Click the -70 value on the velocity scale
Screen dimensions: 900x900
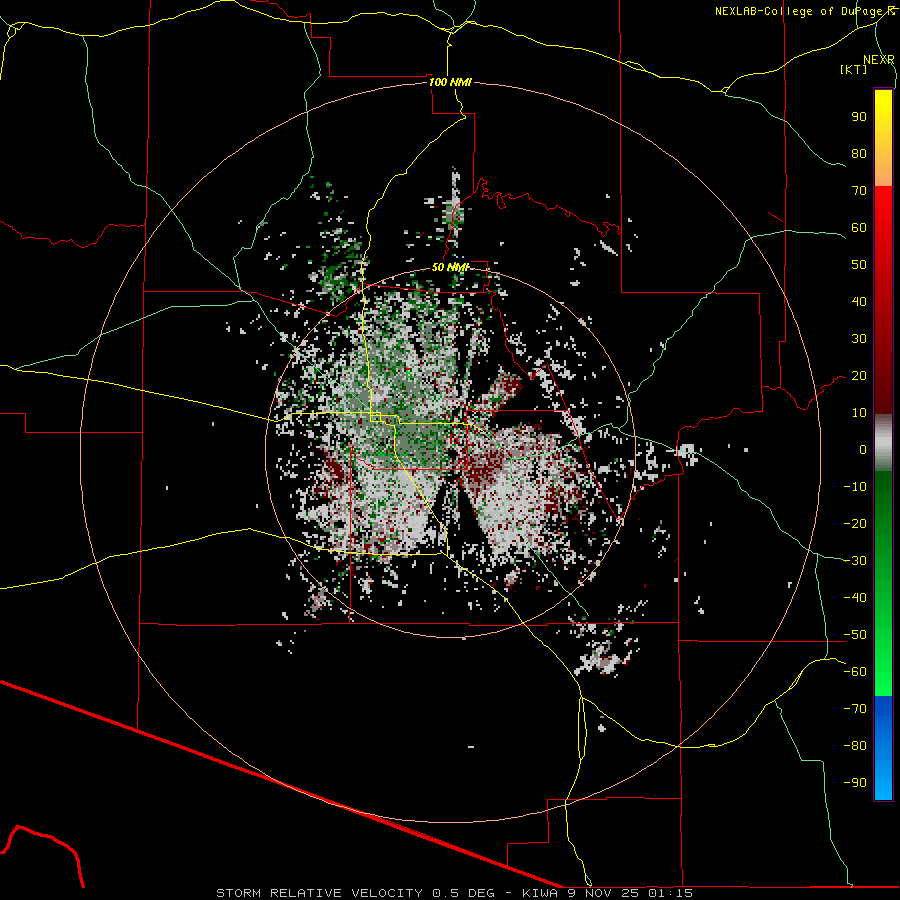(x=855, y=709)
